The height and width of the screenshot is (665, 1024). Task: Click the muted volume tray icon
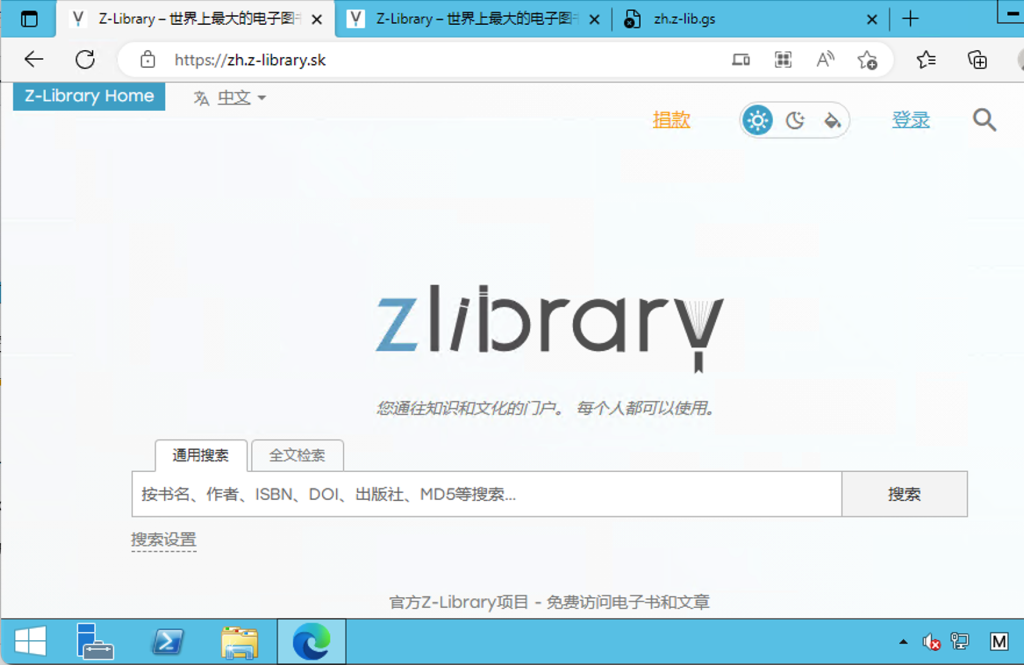(x=931, y=642)
